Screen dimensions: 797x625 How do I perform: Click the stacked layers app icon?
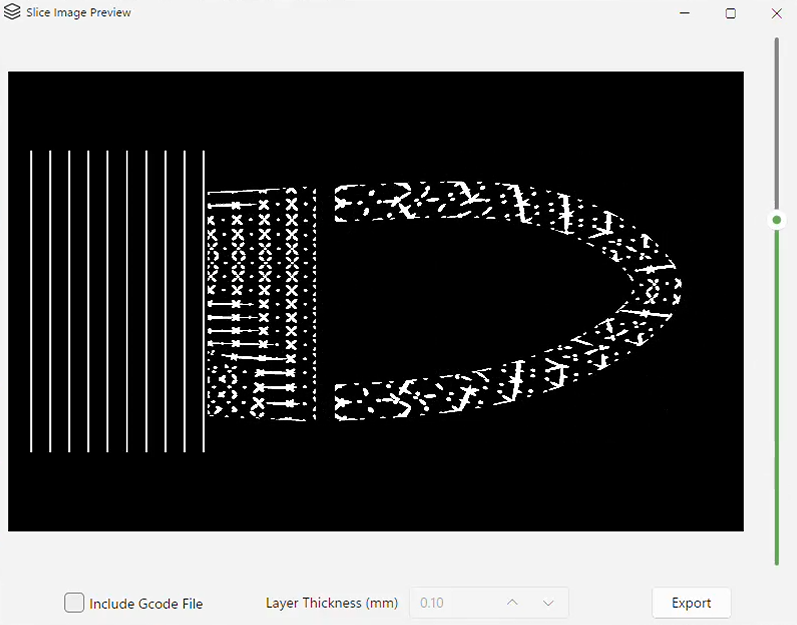pos(12,12)
